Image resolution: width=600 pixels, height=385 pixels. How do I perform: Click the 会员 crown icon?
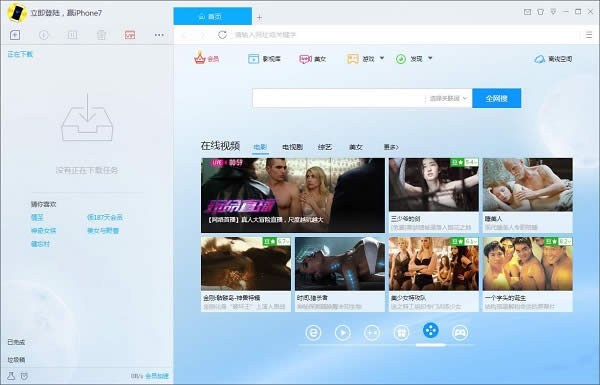click(x=200, y=58)
